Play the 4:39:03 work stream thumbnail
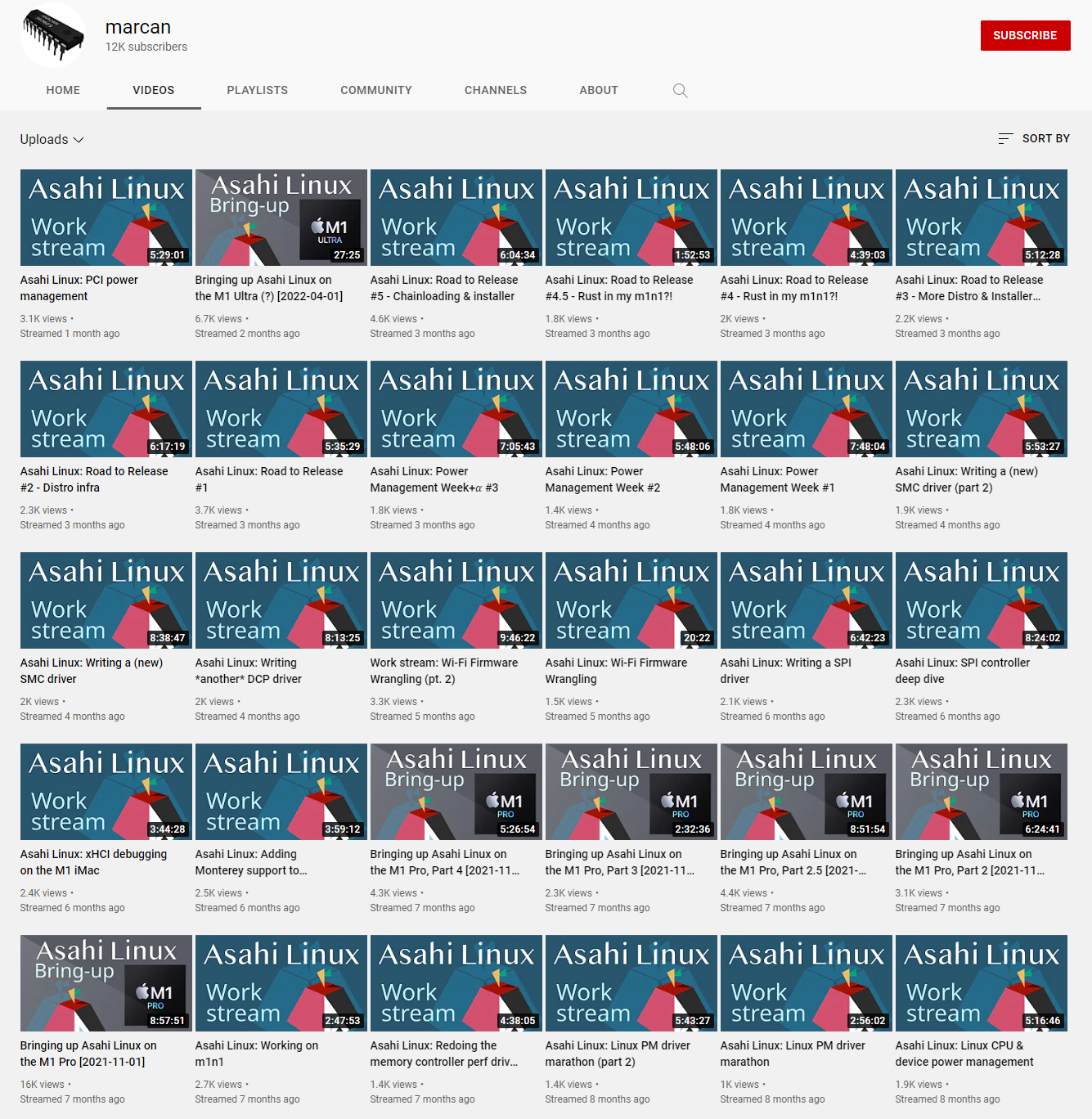The image size is (1092, 1119). (807, 218)
